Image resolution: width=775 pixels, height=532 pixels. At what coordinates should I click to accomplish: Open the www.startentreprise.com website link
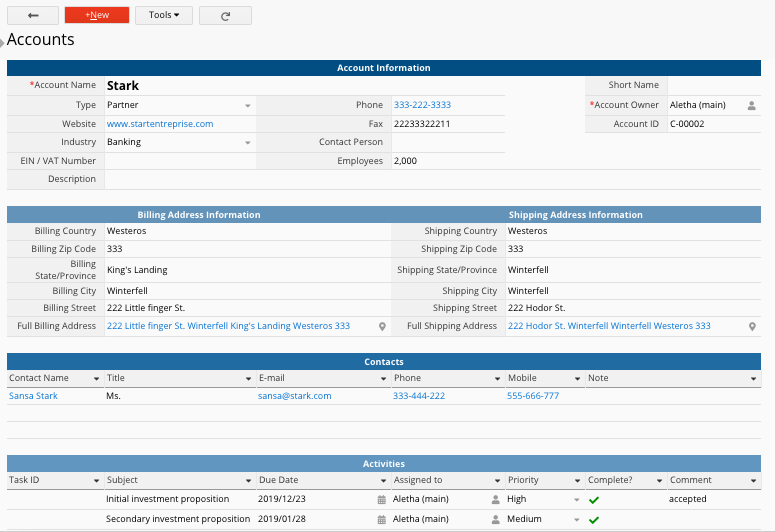(160, 124)
